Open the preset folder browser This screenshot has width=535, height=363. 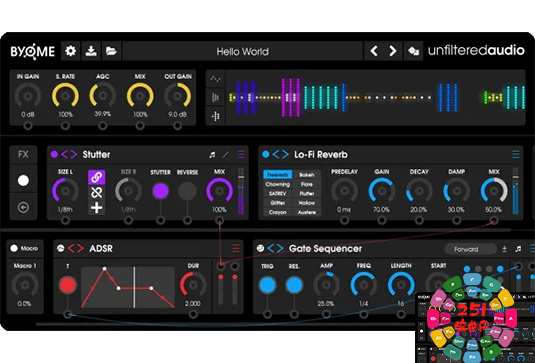[x=111, y=51]
